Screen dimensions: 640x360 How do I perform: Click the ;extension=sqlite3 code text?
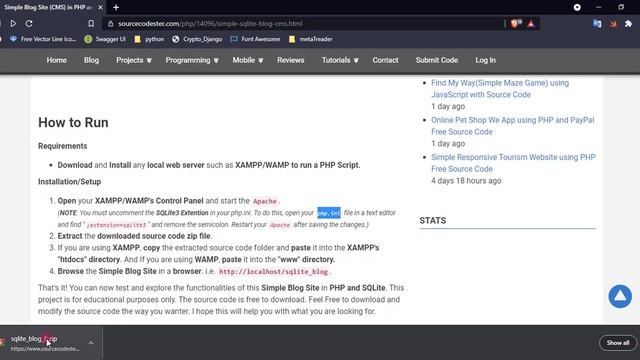coord(116,225)
